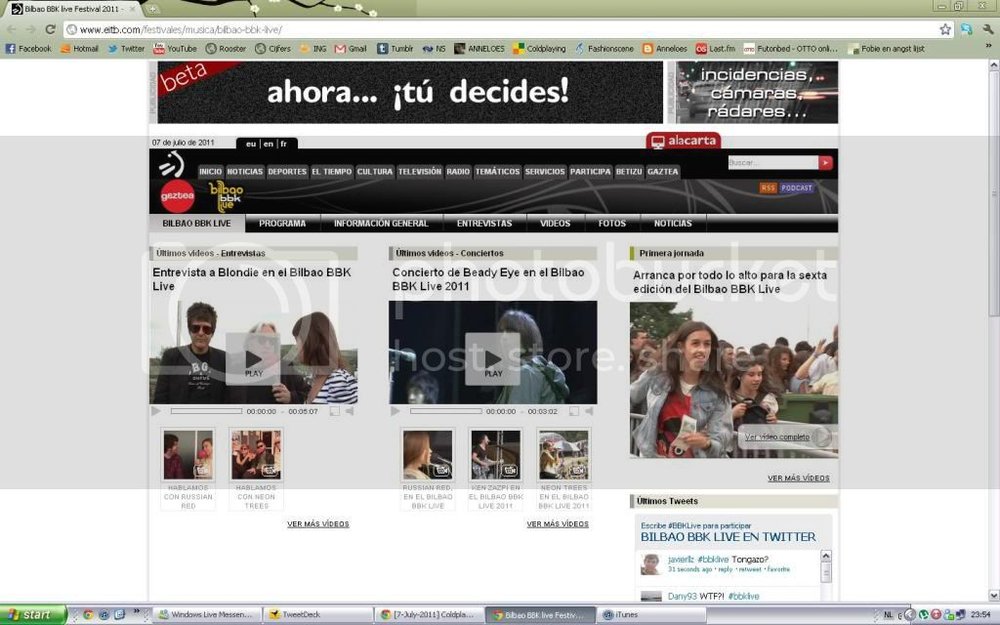The height and width of the screenshot is (625, 1000).
Task: Reload the page with the refresh icon
Action: [x=50, y=29]
